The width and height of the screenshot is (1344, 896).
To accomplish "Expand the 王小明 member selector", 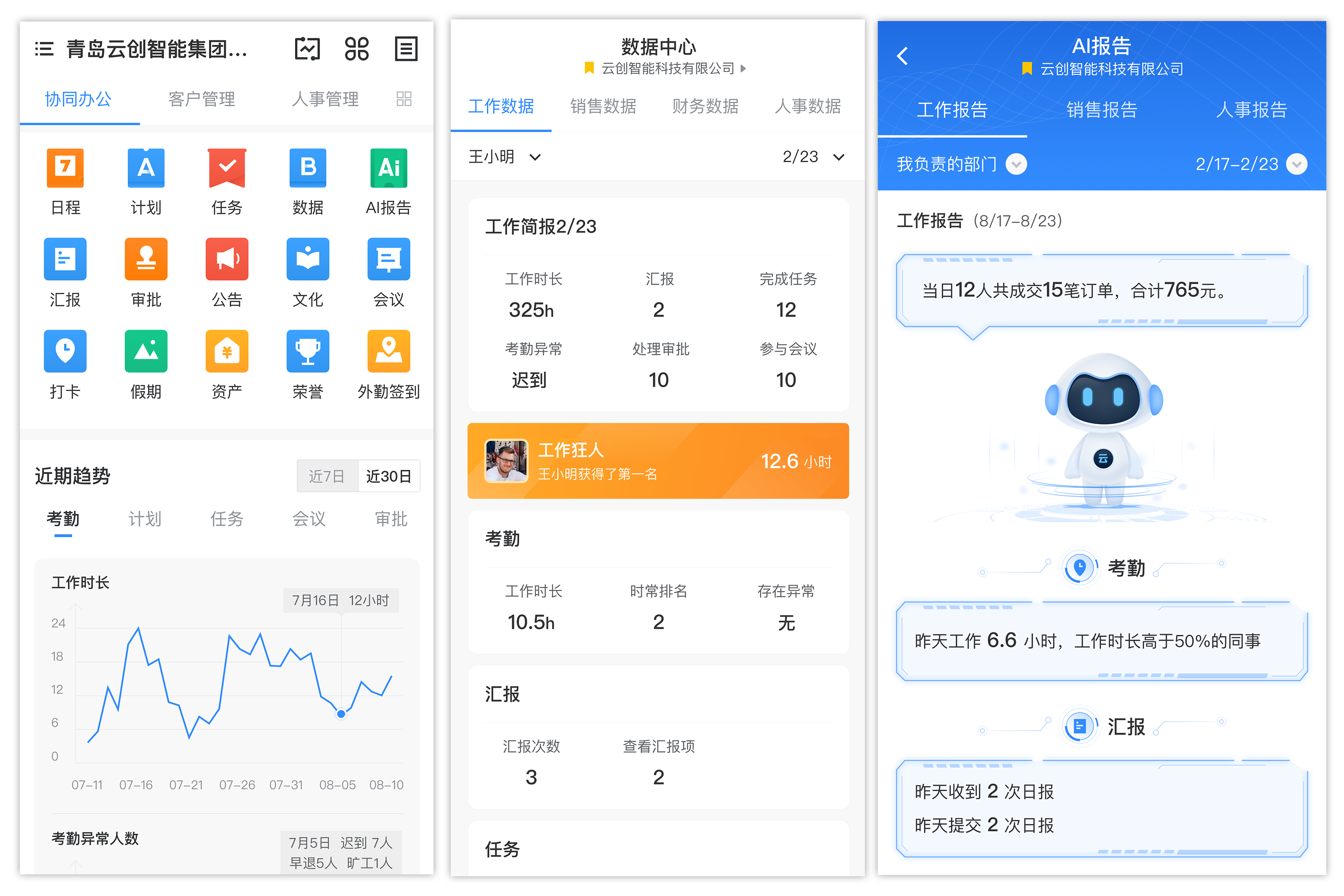I will coord(504,157).
